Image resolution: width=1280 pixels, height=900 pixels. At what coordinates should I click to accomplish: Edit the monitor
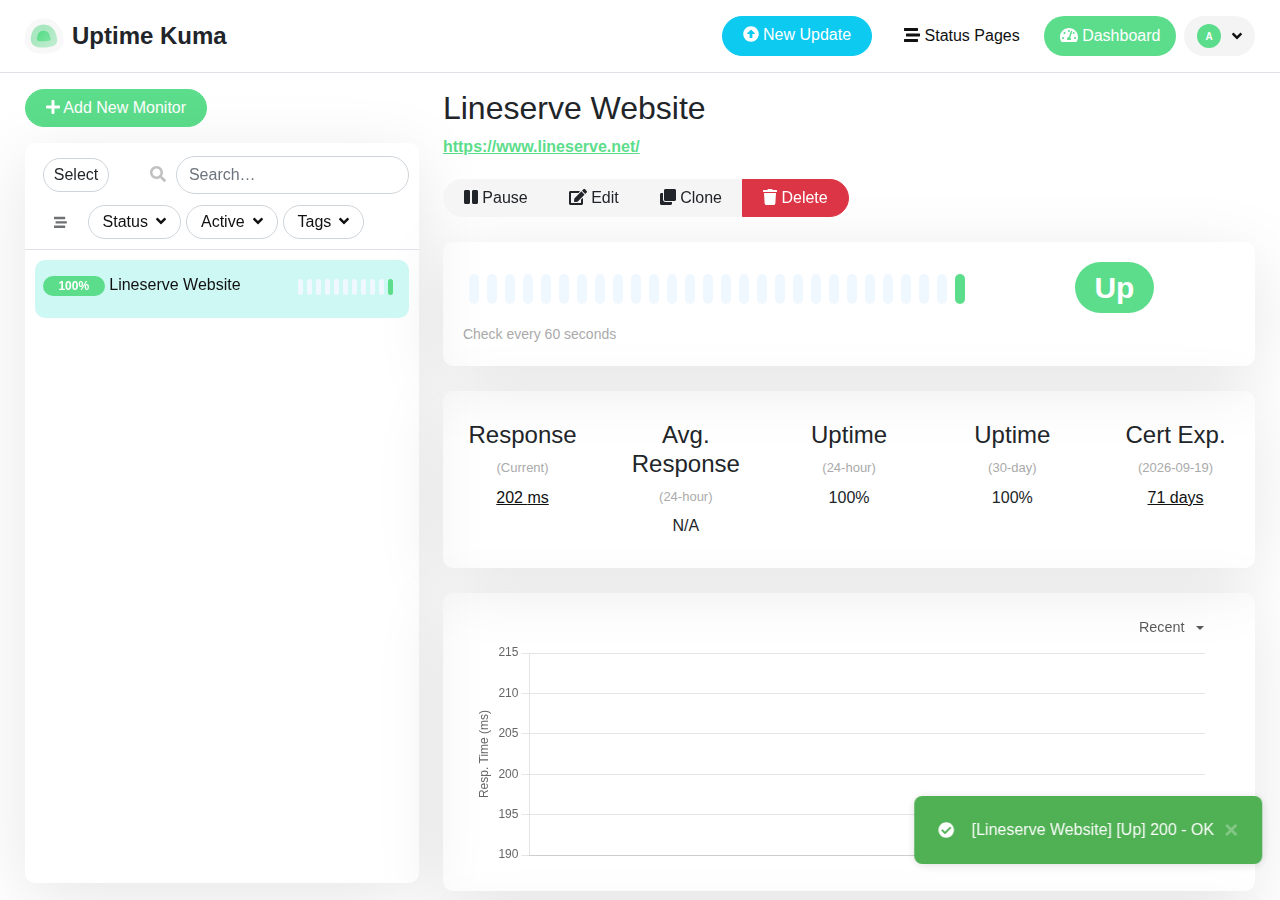[x=594, y=198]
